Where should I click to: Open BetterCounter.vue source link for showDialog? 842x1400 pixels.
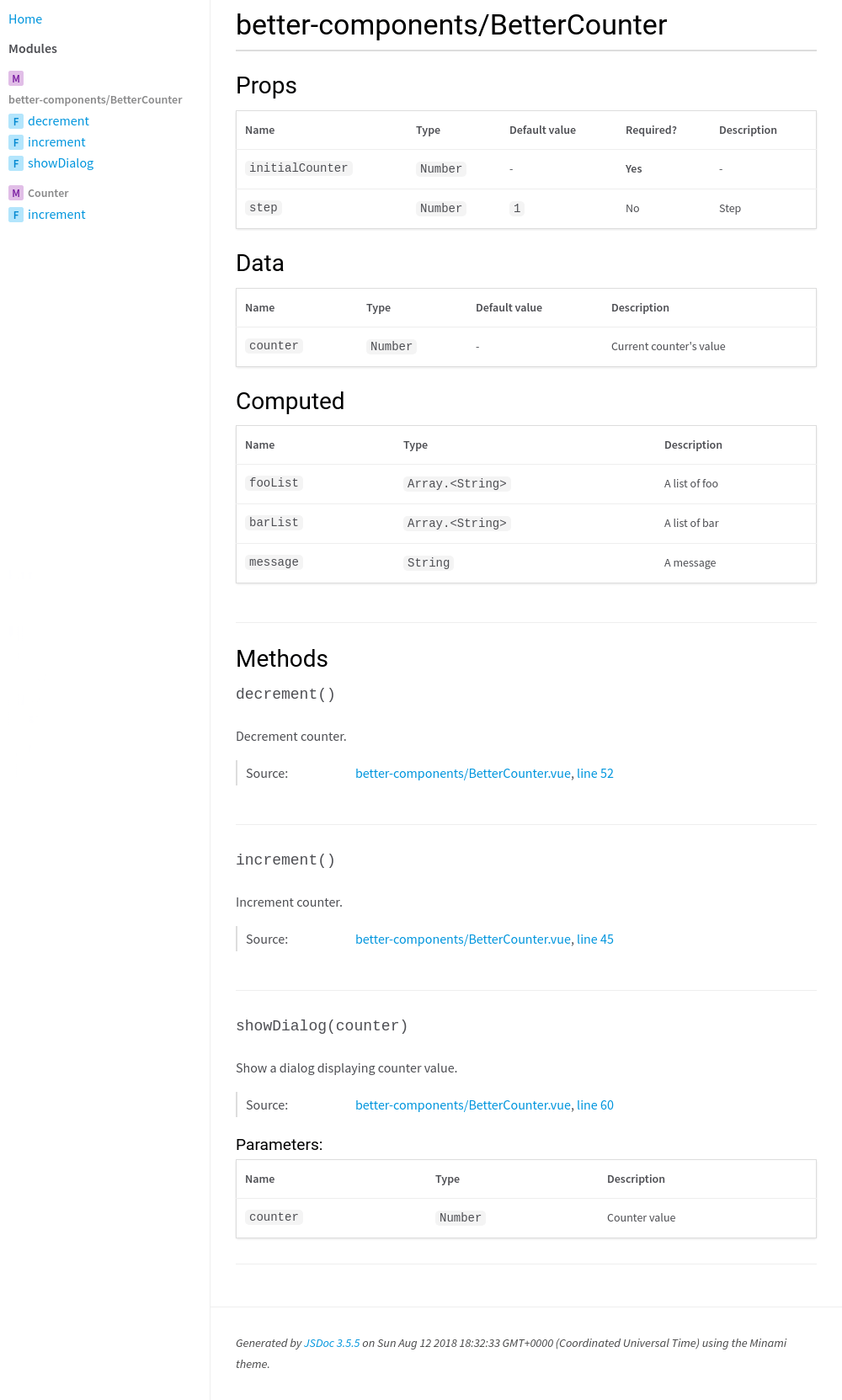click(x=462, y=1105)
